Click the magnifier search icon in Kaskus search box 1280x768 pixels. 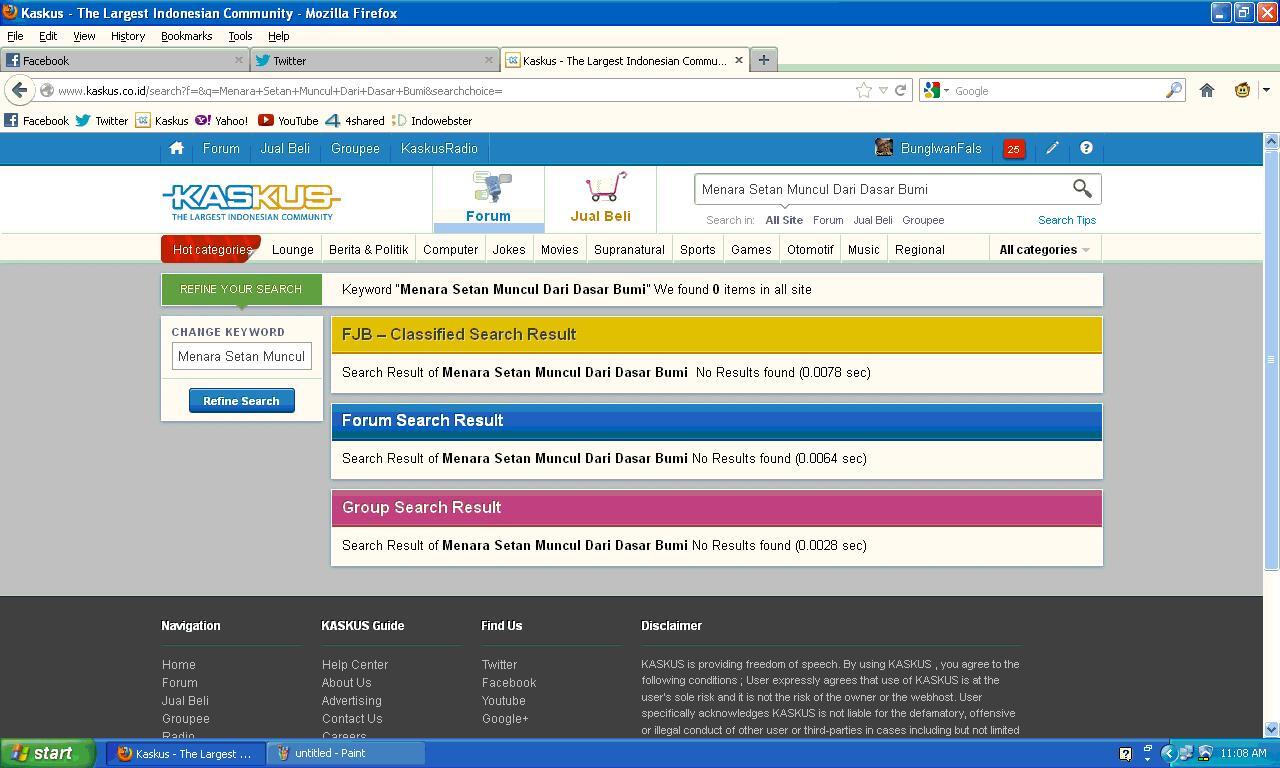pos(1082,188)
